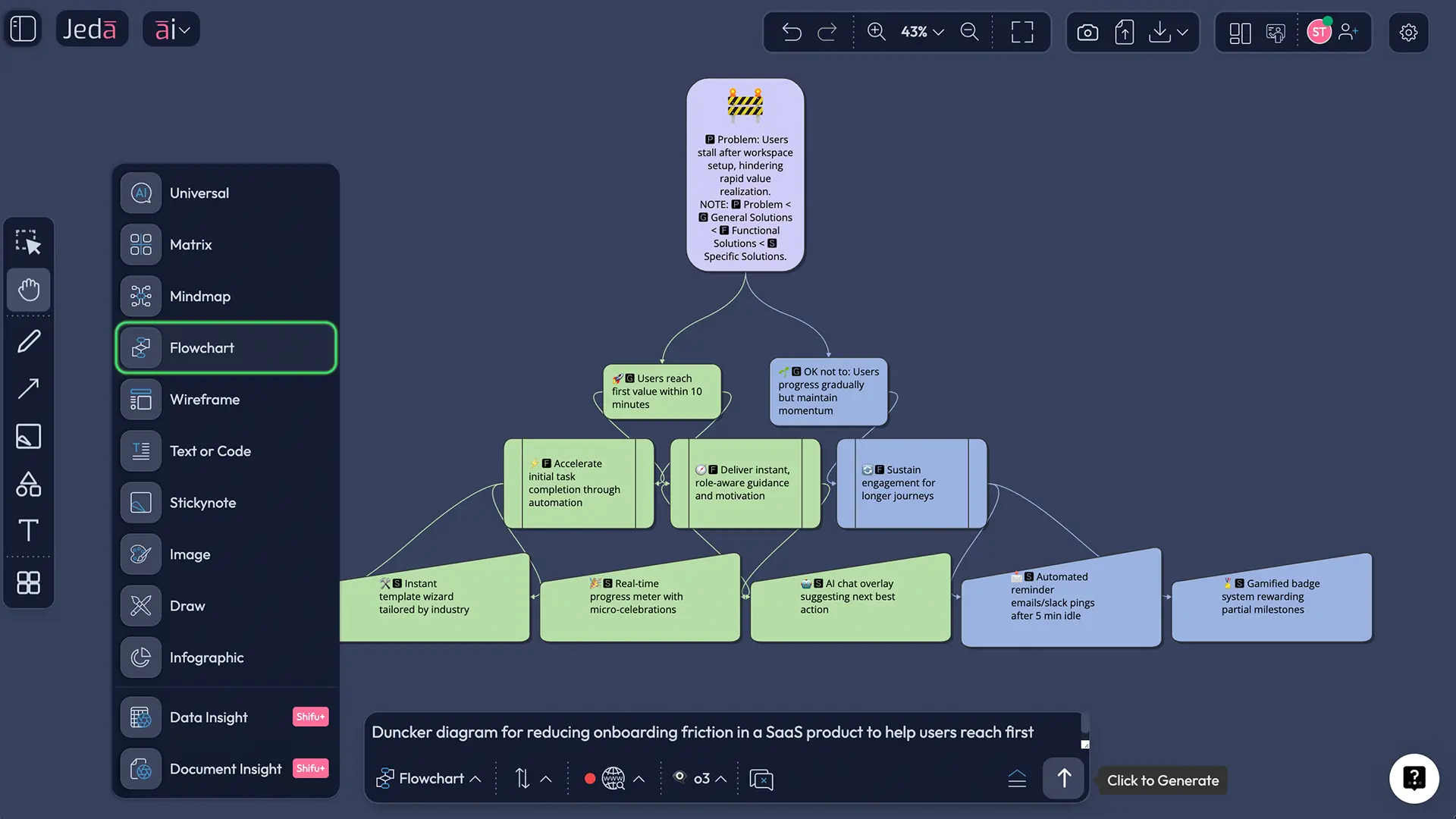Toggle the split layout panel icon

[1240, 32]
